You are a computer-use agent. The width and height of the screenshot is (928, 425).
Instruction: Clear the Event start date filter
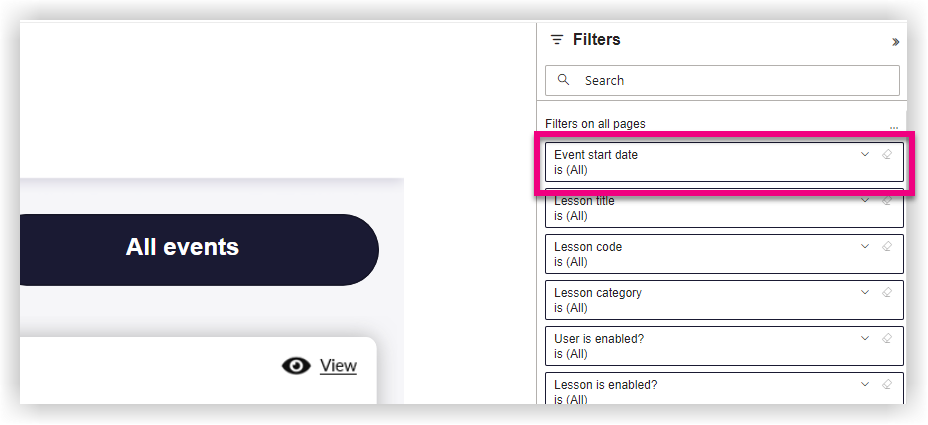click(x=887, y=154)
